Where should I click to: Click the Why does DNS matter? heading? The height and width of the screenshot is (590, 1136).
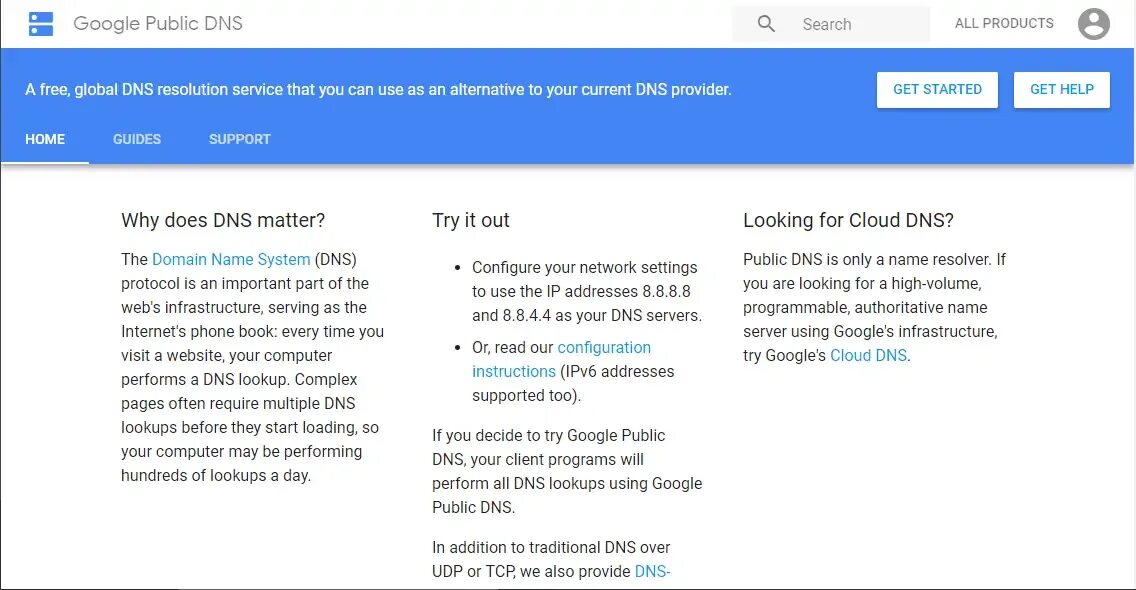tap(223, 220)
